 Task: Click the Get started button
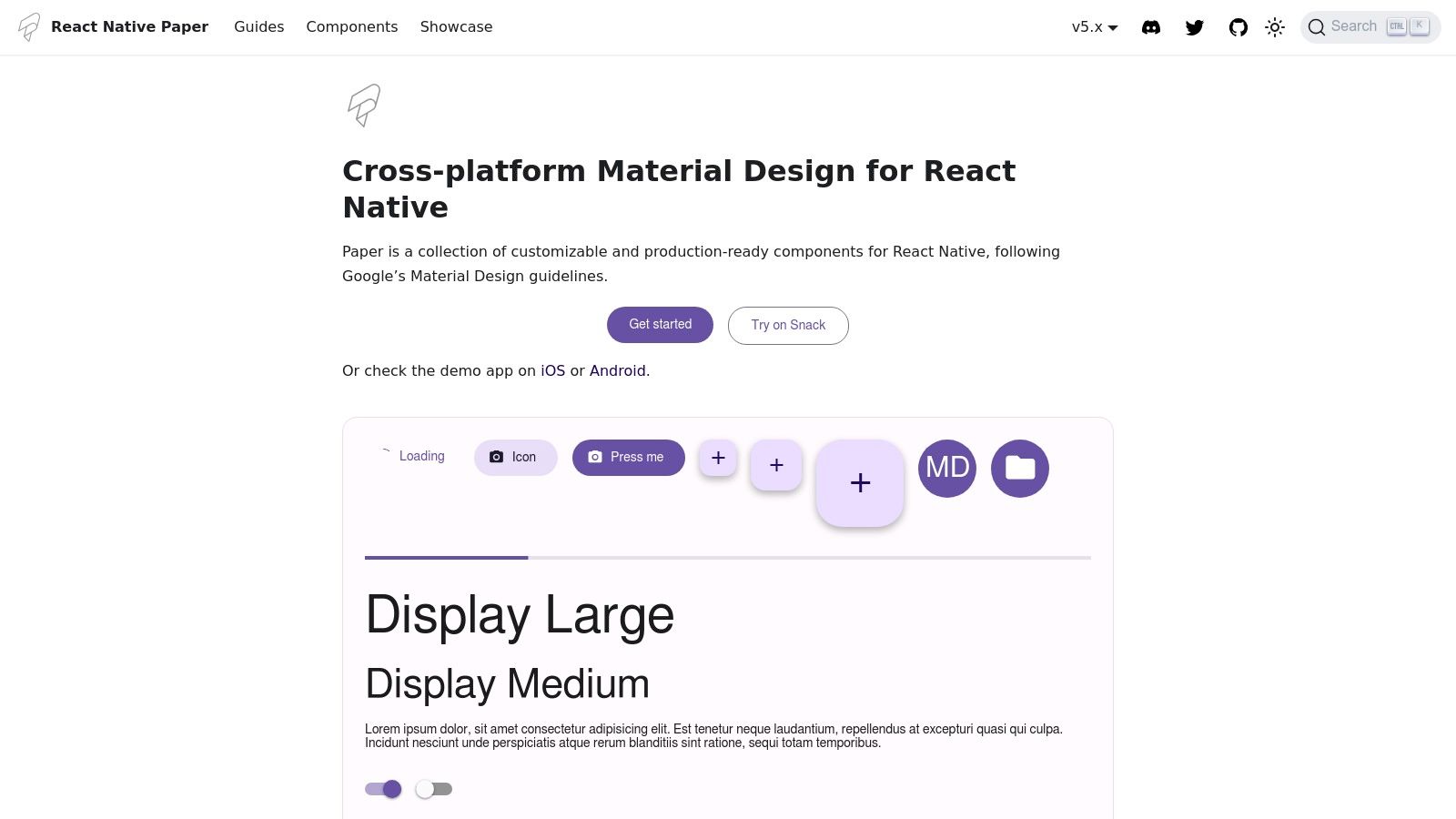(660, 325)
